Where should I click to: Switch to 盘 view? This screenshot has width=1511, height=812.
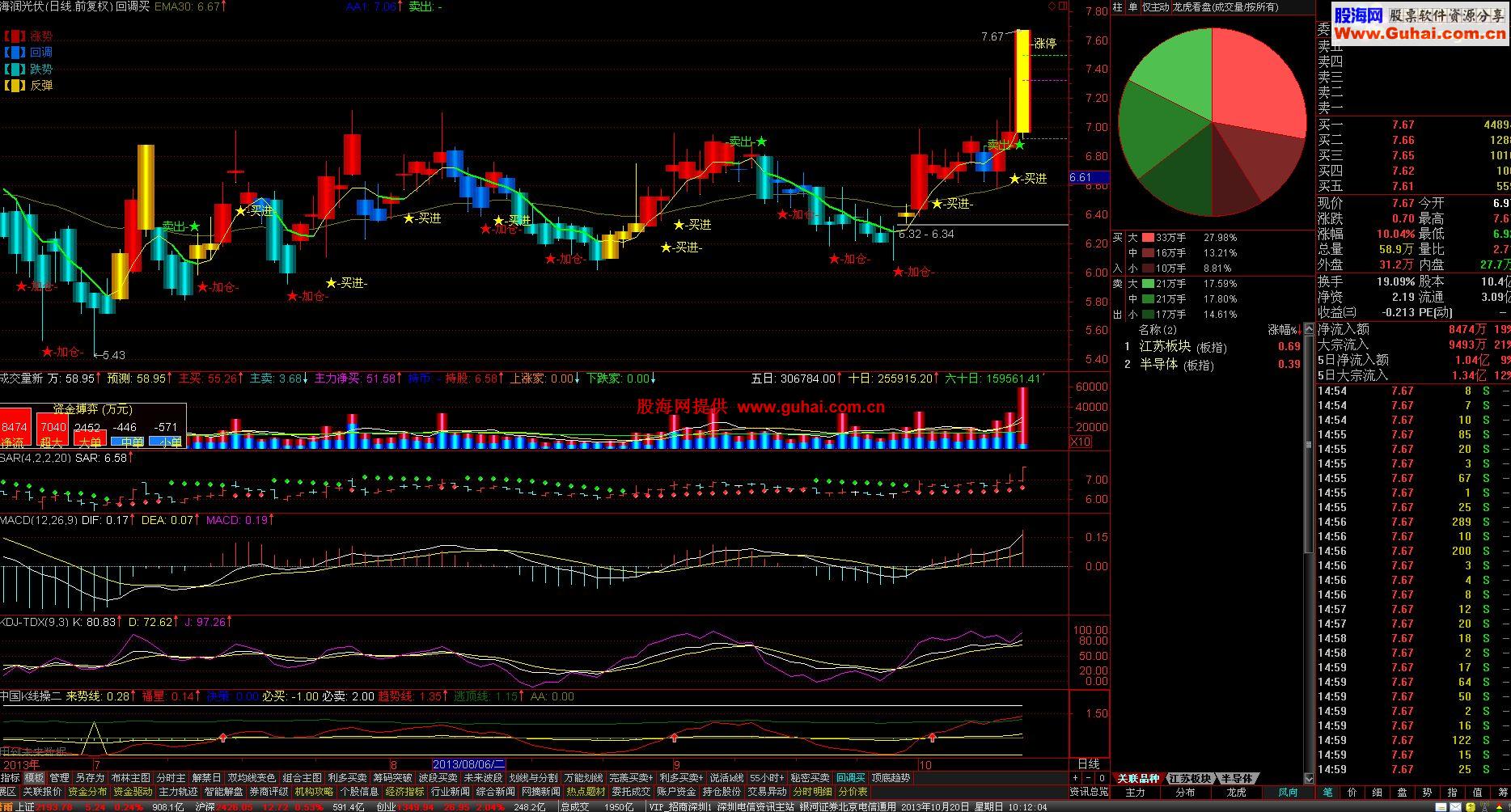tap(1403, 793)
